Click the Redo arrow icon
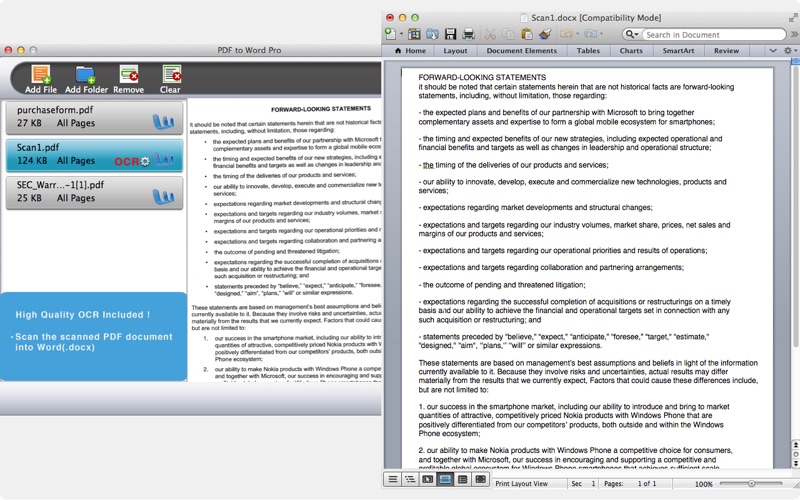Image resolution: width=800 pixels, height=500 pixels. pos(590,34)
